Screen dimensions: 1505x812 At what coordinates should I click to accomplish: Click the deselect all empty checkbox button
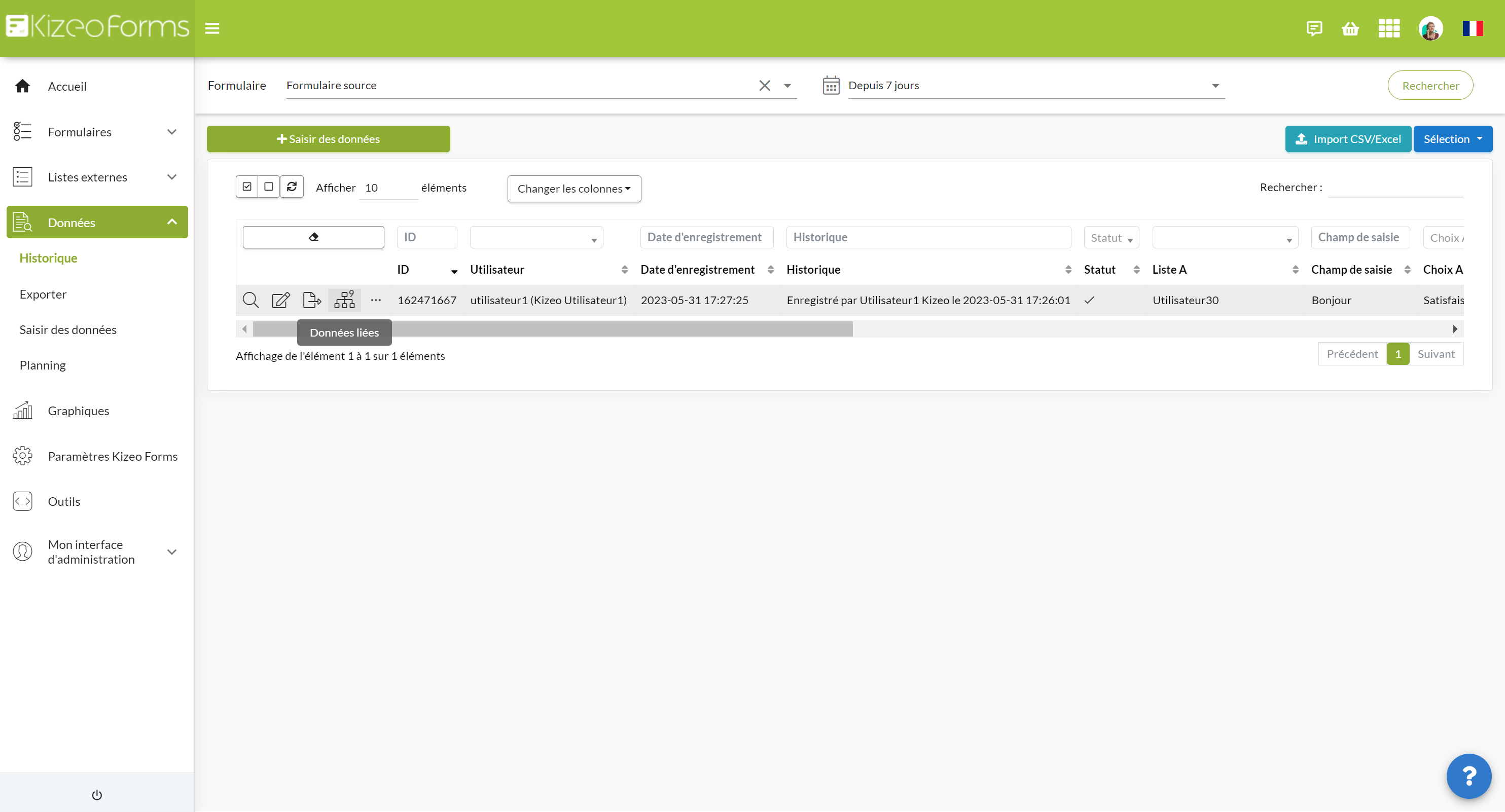269,187
